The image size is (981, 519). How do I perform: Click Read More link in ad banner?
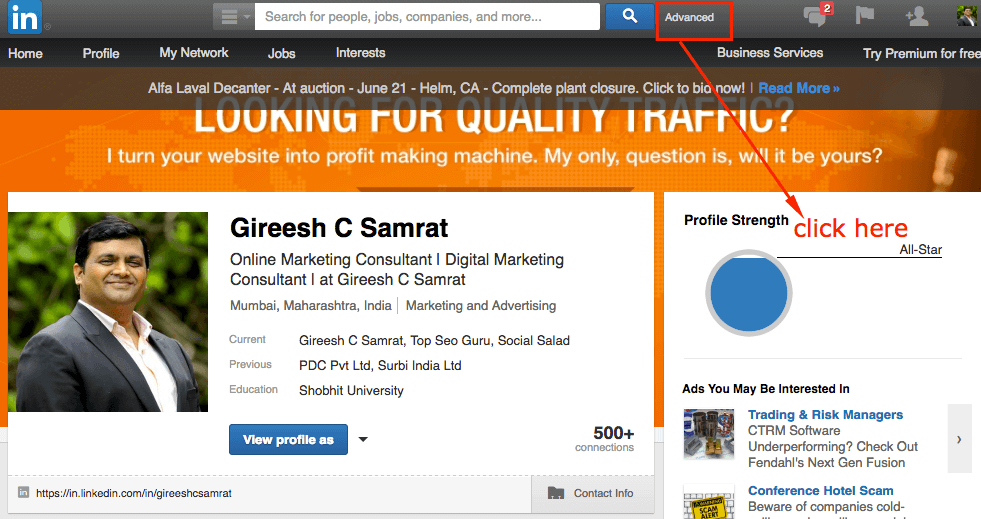[799, 88]
